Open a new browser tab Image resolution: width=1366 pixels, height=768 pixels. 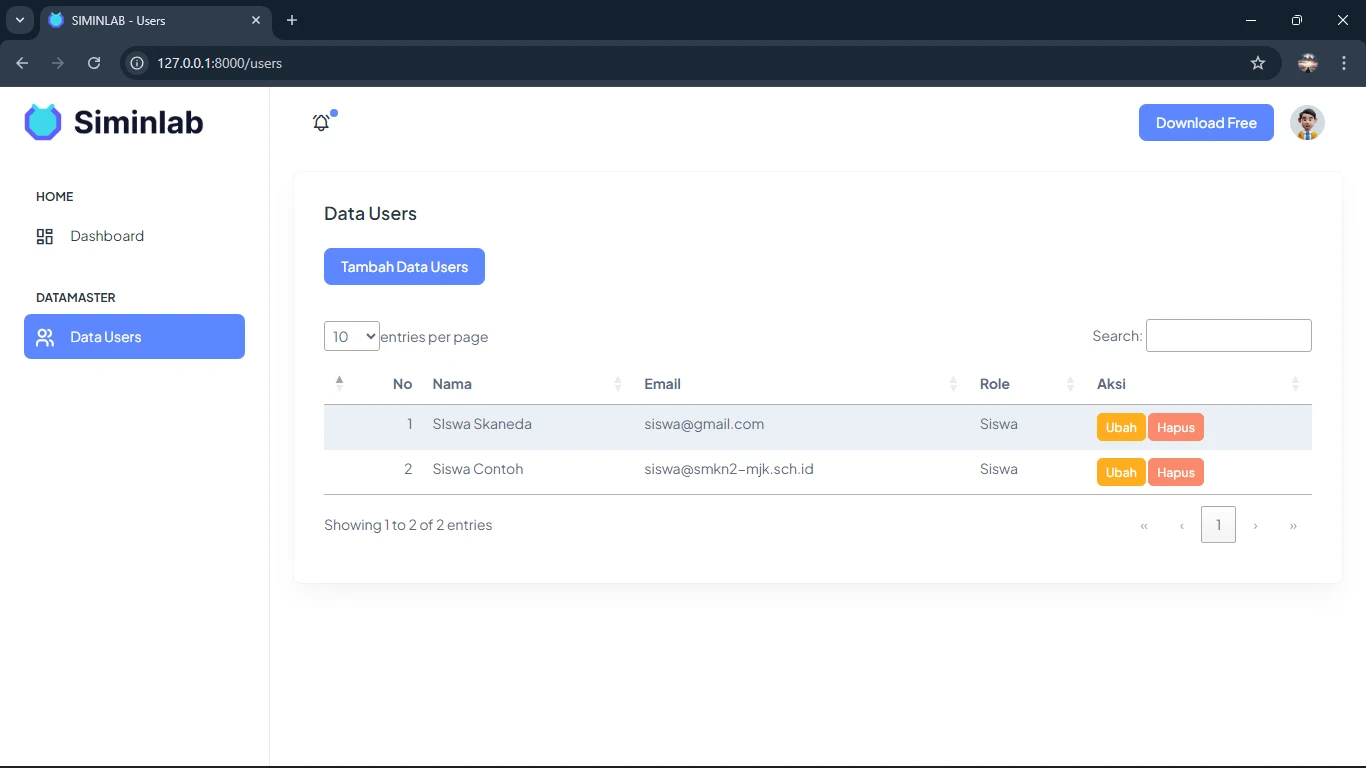(292, 20)
